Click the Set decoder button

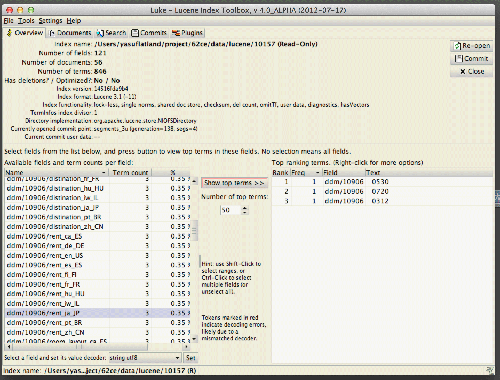(191, 358)
